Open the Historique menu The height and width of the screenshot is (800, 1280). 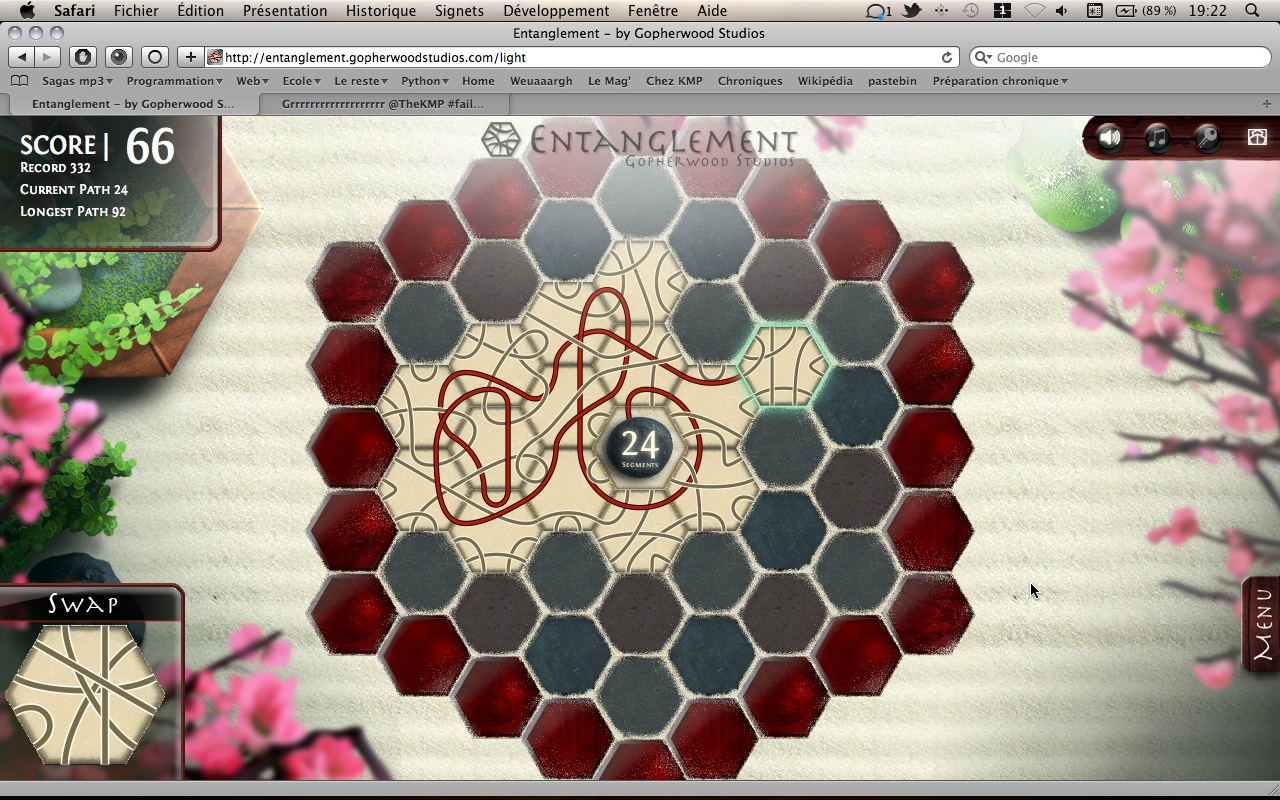tap(380, 11)
